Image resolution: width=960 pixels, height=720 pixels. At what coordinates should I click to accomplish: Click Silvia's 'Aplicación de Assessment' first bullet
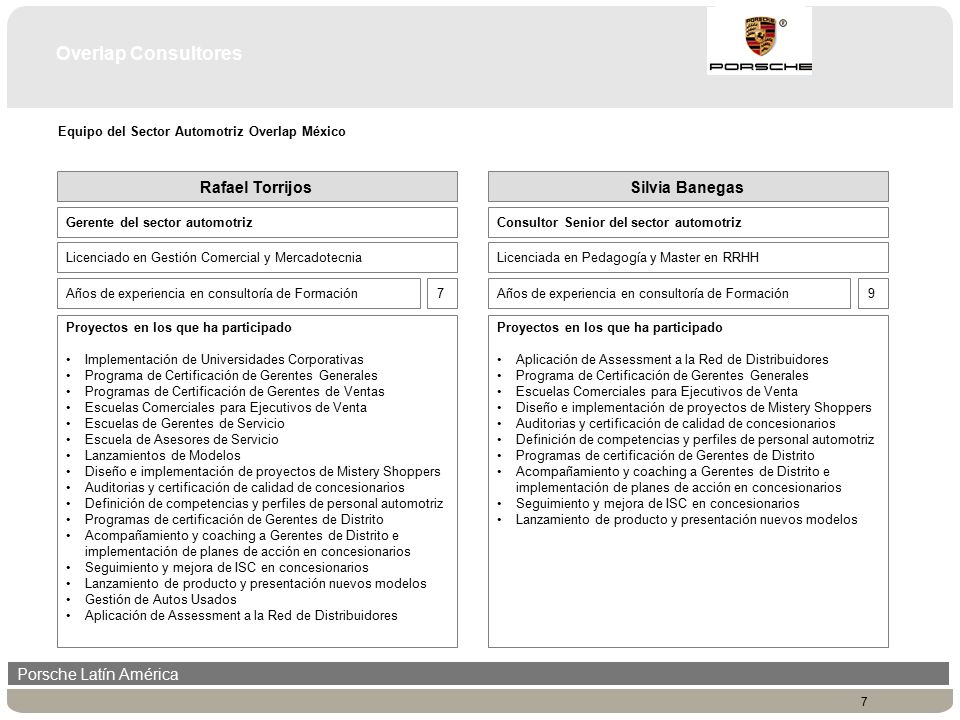(672, 359)
